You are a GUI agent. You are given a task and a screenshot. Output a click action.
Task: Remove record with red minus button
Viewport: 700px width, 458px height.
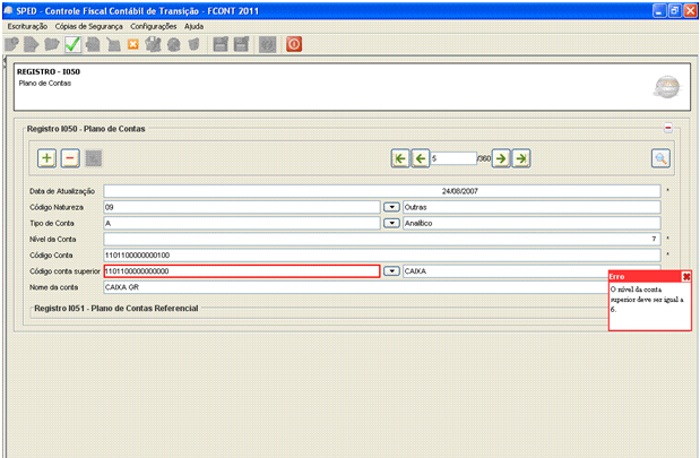pyautogui.click(x=70, y=158)
